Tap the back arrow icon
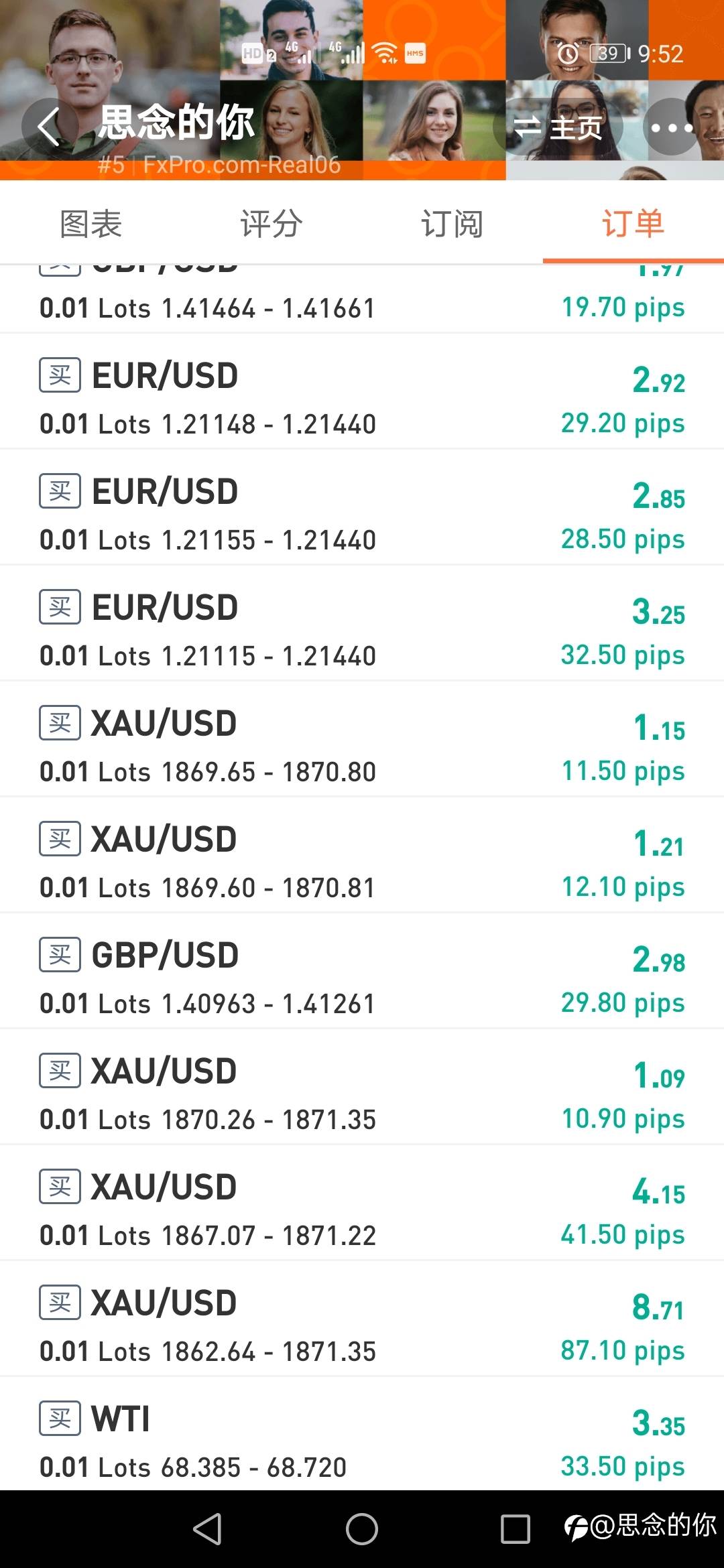724x1568 pixels. (48, 126)
